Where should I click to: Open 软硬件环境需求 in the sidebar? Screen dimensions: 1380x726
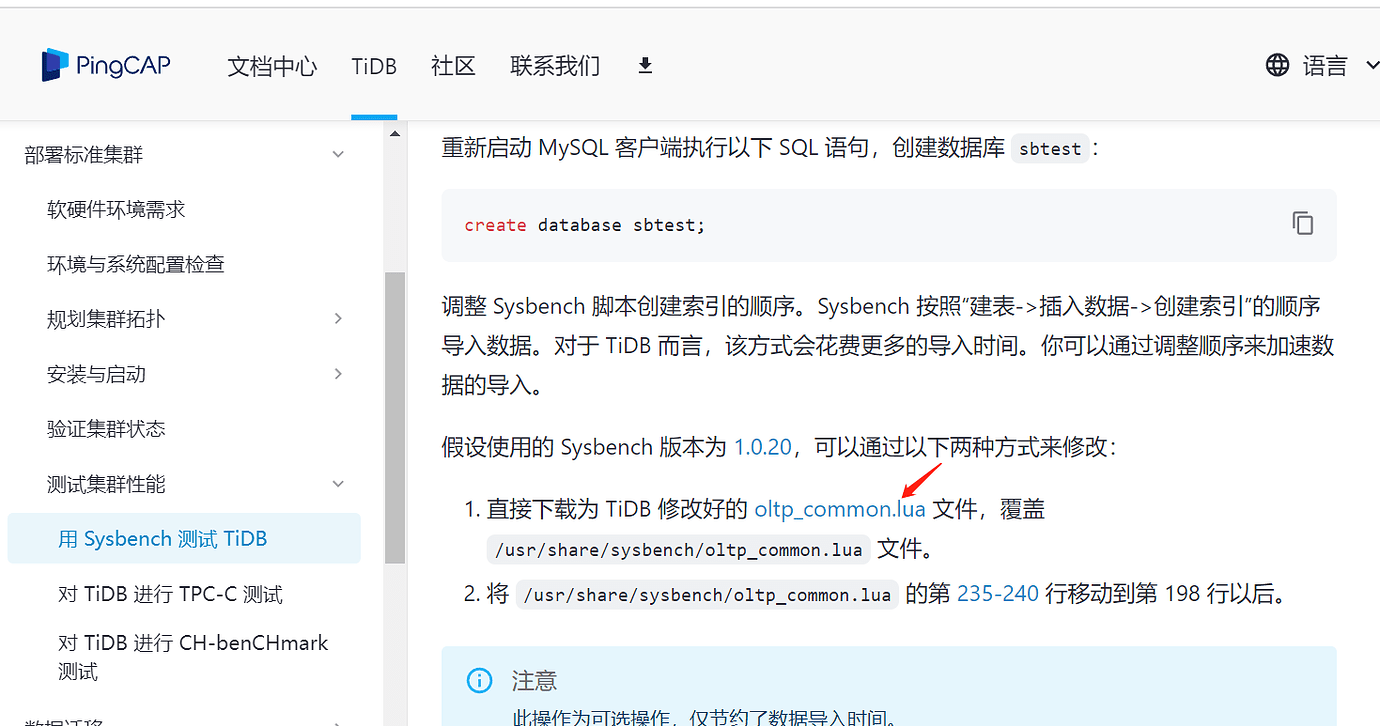click(x=116, y=210)
